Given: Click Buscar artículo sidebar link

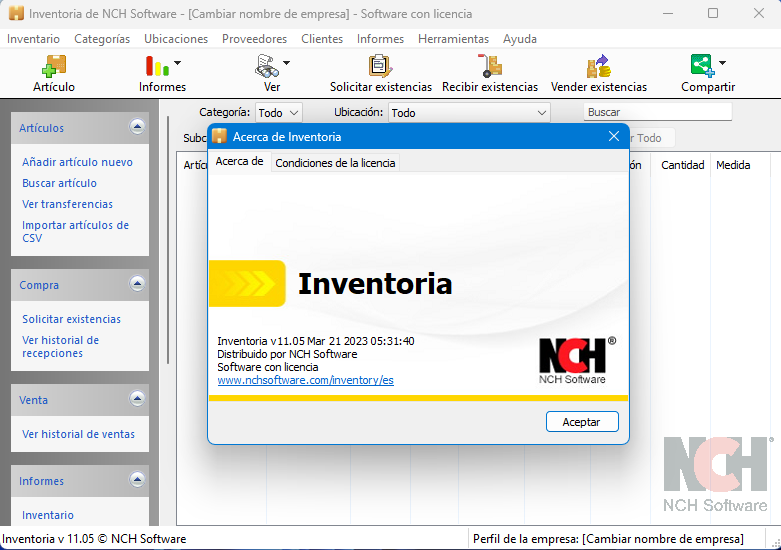Looking at the screenshot, I should (59, 183).
